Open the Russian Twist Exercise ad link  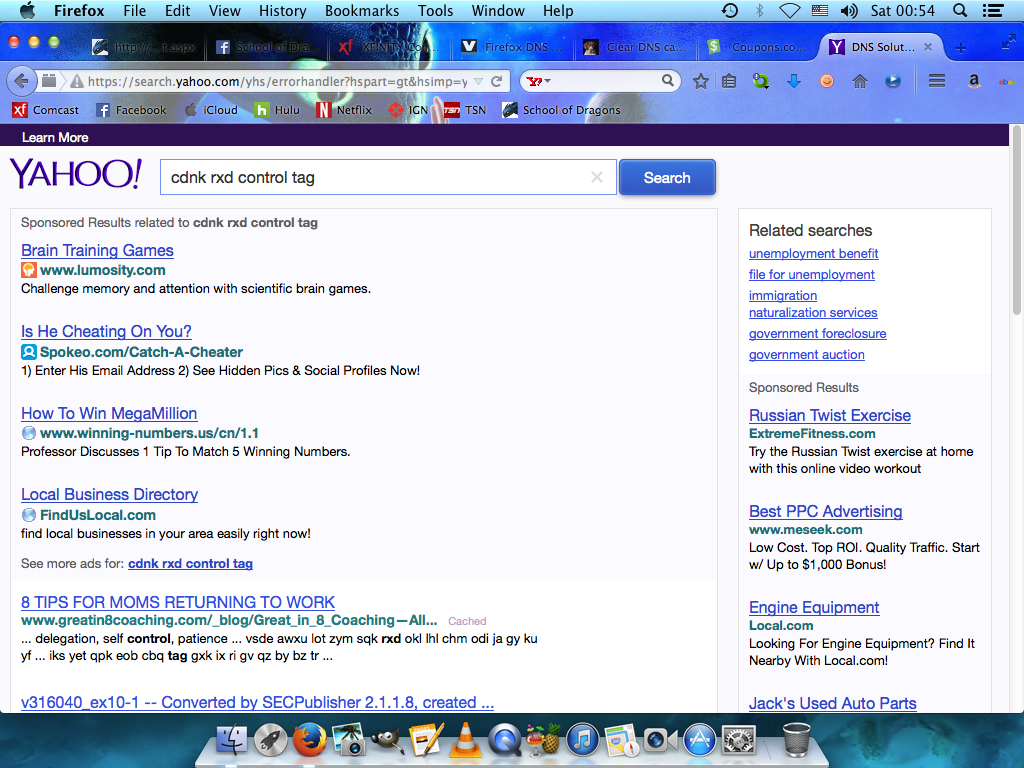tap(829, 415)
